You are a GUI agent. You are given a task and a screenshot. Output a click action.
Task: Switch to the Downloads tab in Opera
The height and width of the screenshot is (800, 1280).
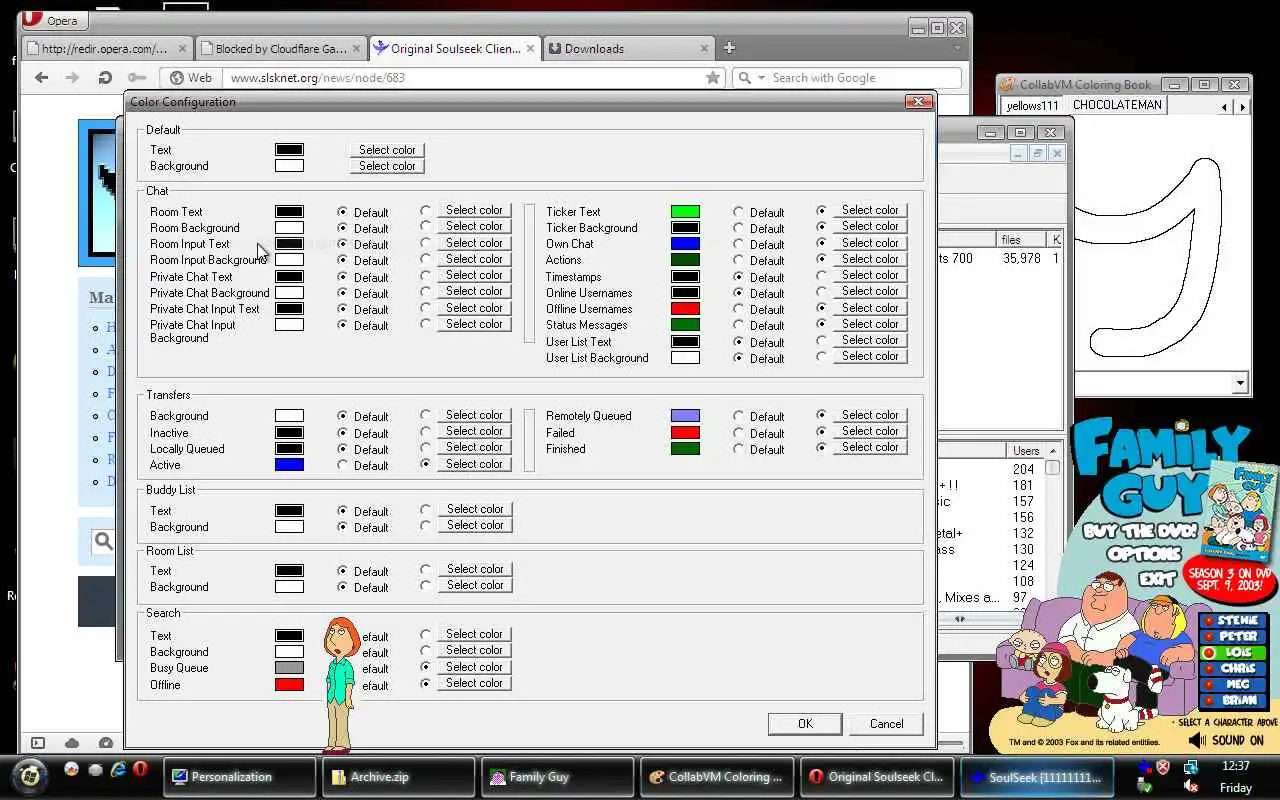pos(628,48)
